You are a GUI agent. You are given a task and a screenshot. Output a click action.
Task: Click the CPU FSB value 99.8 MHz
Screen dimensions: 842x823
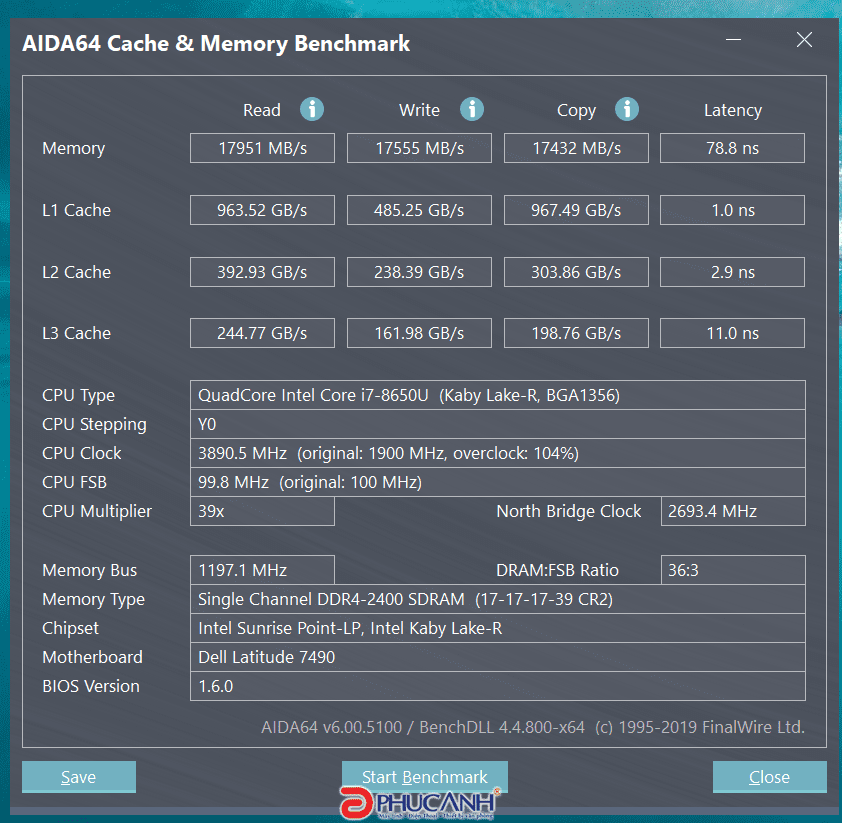coord(498,482)
